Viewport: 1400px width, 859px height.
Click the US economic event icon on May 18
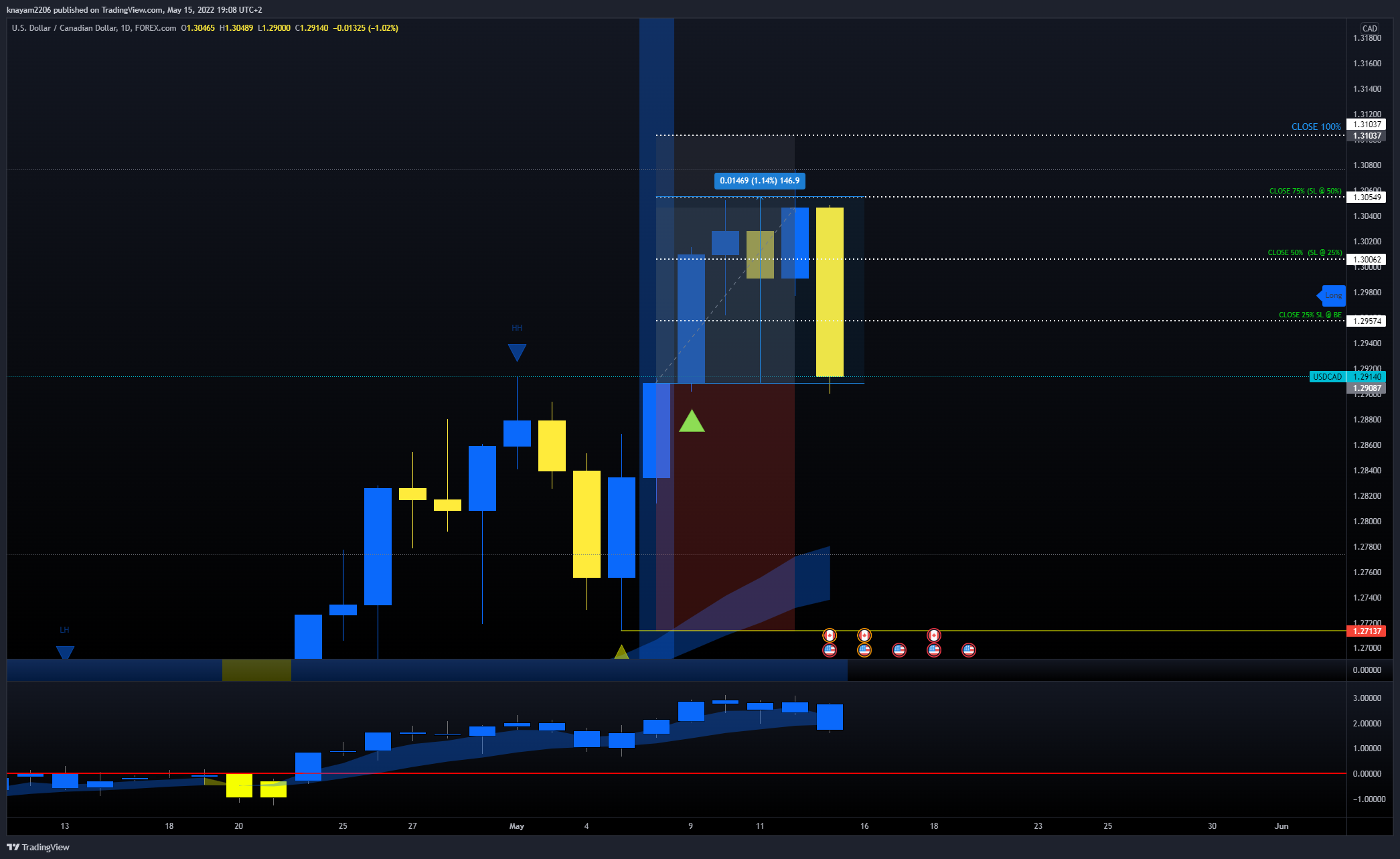pos(934,649)
